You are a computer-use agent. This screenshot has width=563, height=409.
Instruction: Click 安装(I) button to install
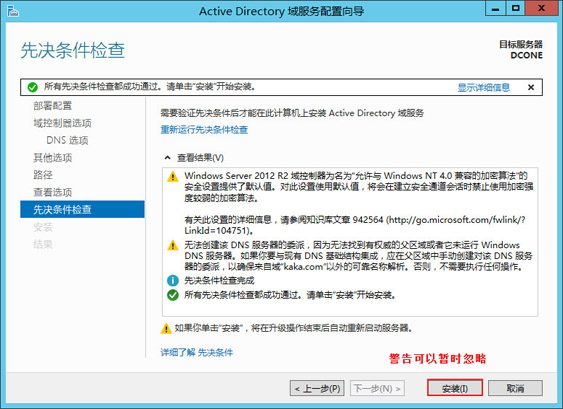tap(455, 388)
